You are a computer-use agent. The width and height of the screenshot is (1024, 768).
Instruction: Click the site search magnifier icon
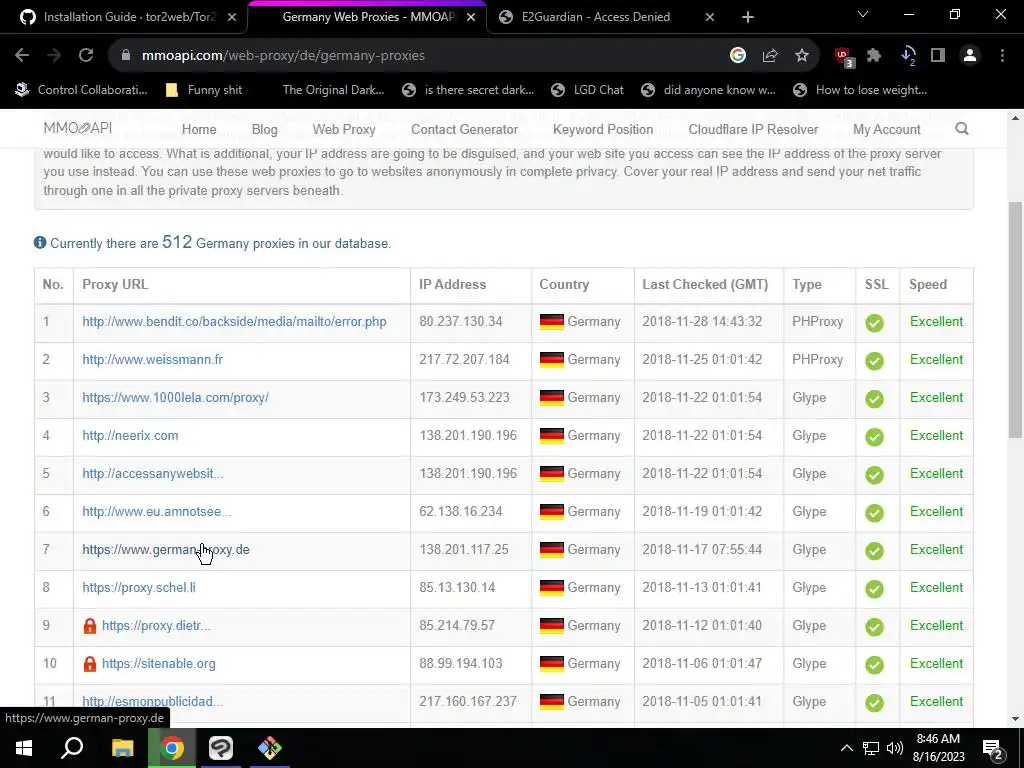(x=962, y=129)
